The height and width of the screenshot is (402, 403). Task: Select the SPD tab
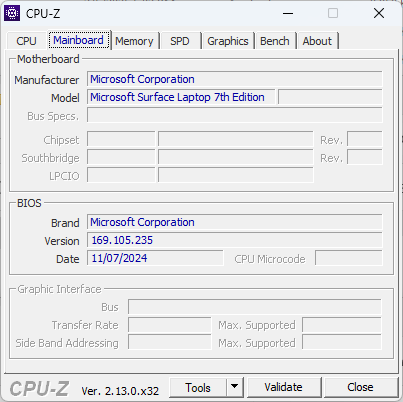point(180,41)
